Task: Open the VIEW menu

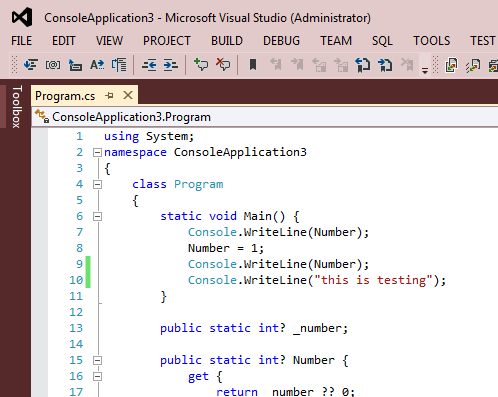Action: (109, 41)
